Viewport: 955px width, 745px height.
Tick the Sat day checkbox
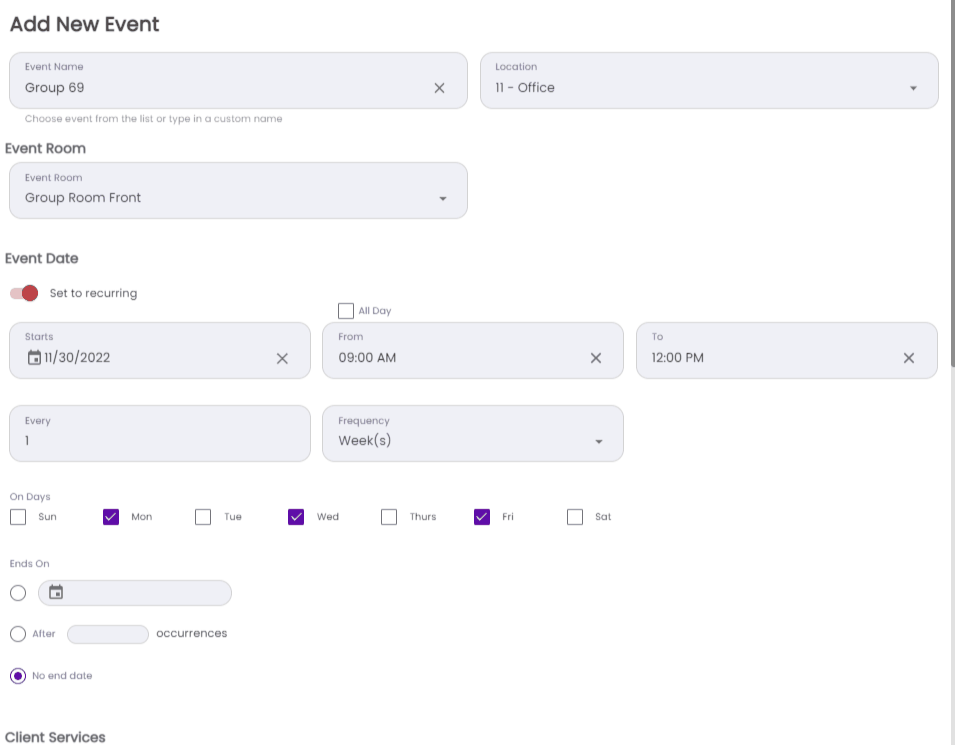[575, 517]
